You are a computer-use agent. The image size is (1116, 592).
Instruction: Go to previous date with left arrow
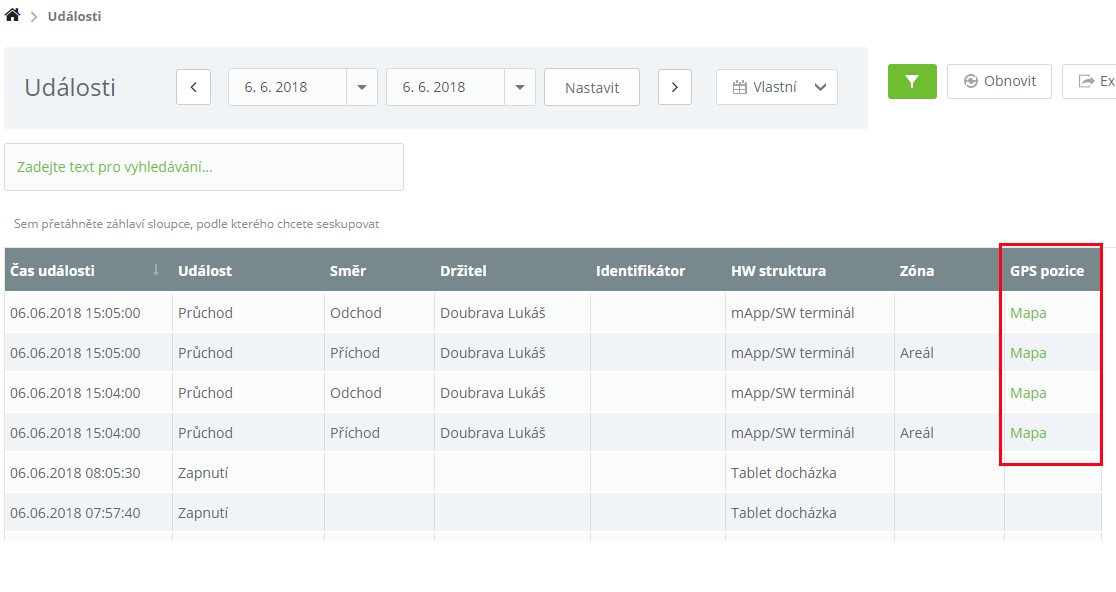click(193, 87)
